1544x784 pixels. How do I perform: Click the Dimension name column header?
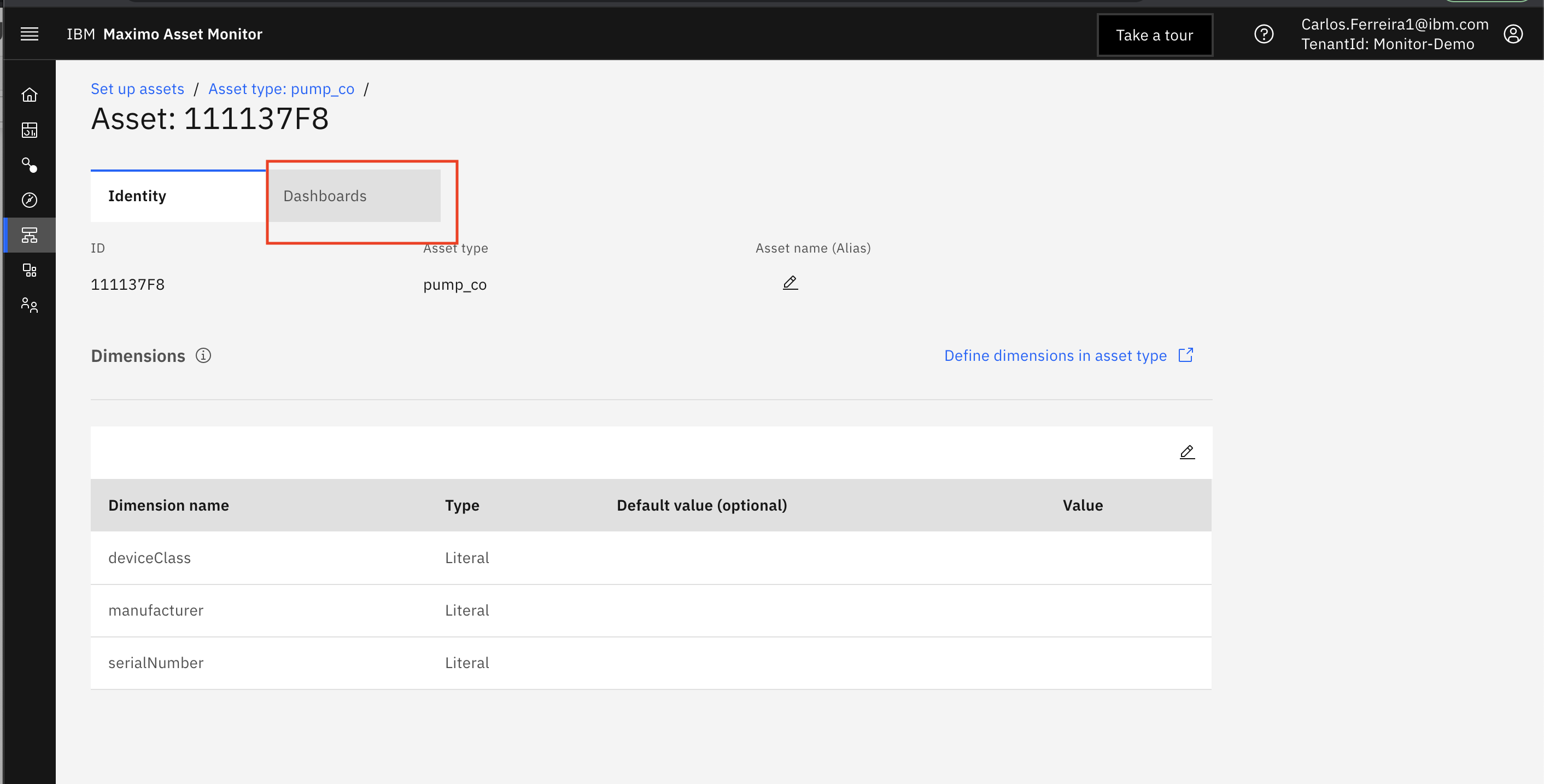tap(168, 505)
